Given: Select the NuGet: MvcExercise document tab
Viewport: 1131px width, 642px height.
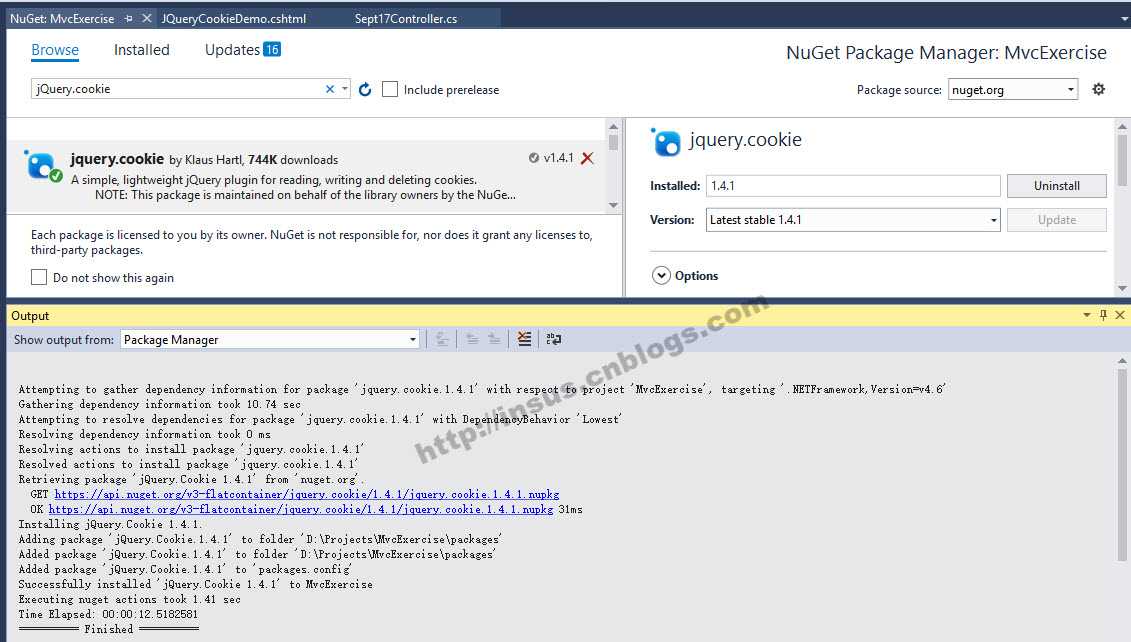Looking at the screenshot, I should coord(62,19).
